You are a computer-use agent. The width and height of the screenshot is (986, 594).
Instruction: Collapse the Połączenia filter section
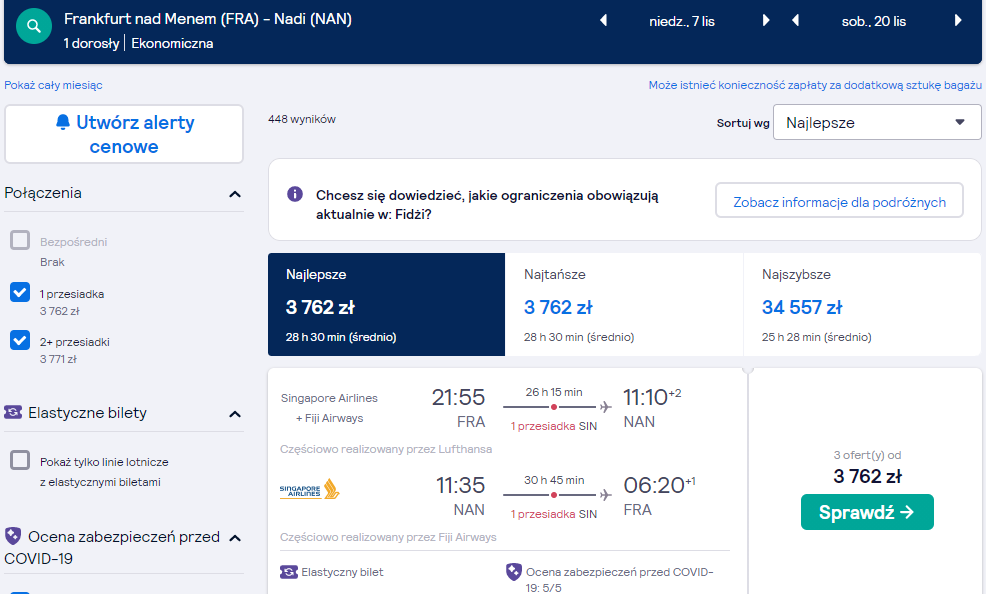(x=235, y=194)
